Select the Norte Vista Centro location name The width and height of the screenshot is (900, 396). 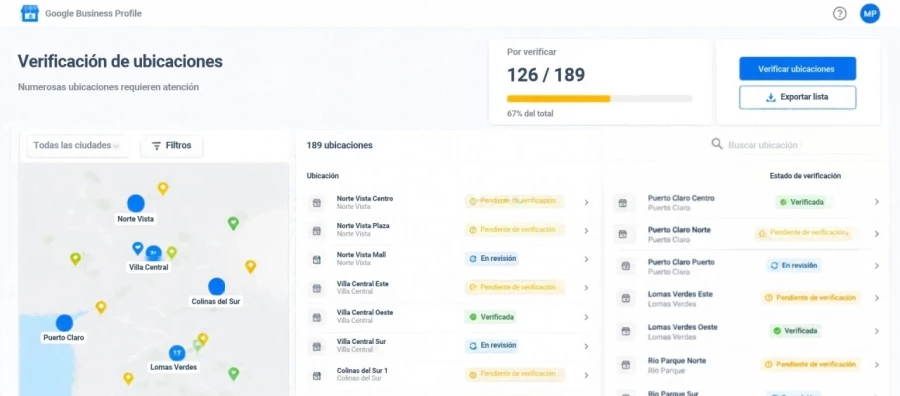click(364, 199)
